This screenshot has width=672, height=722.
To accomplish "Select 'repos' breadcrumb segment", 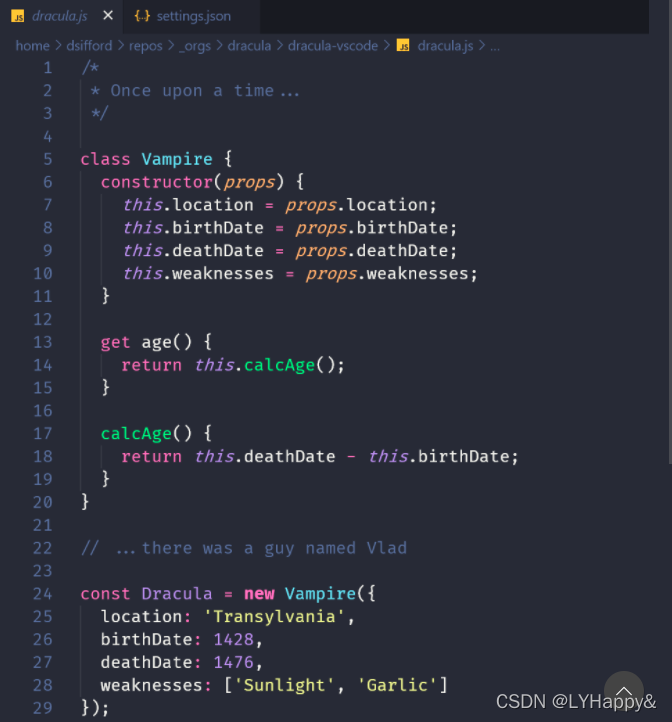I will pos(146,46).
